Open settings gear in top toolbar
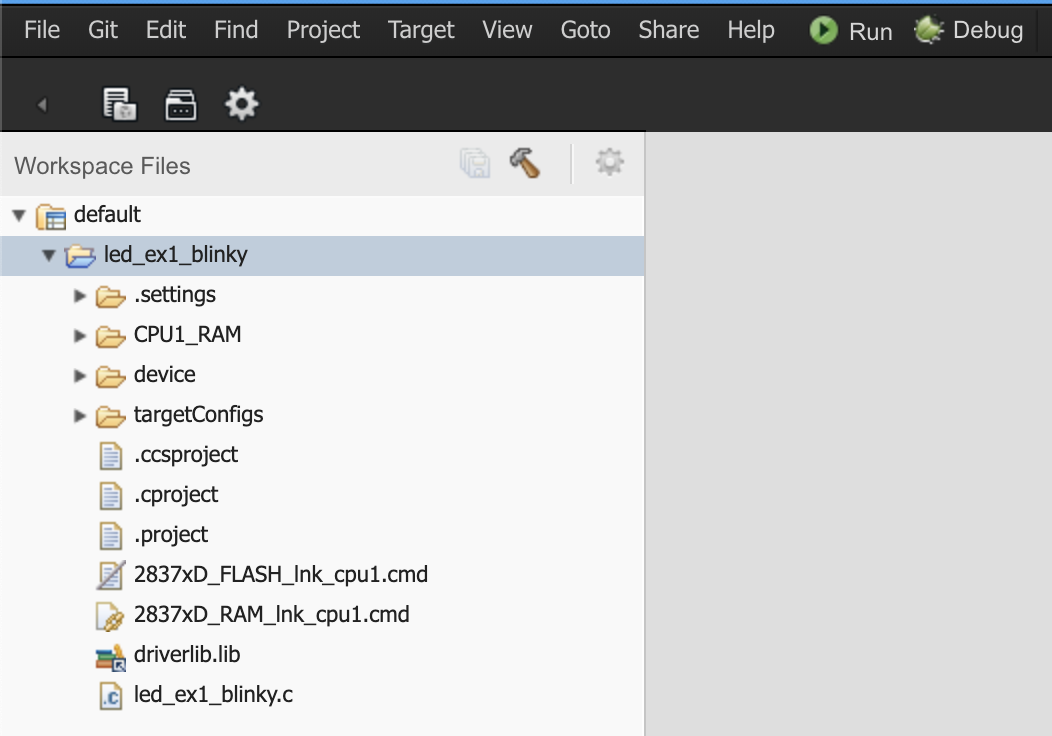Screen dimensions: 1052x736 [x=242, y=104]
